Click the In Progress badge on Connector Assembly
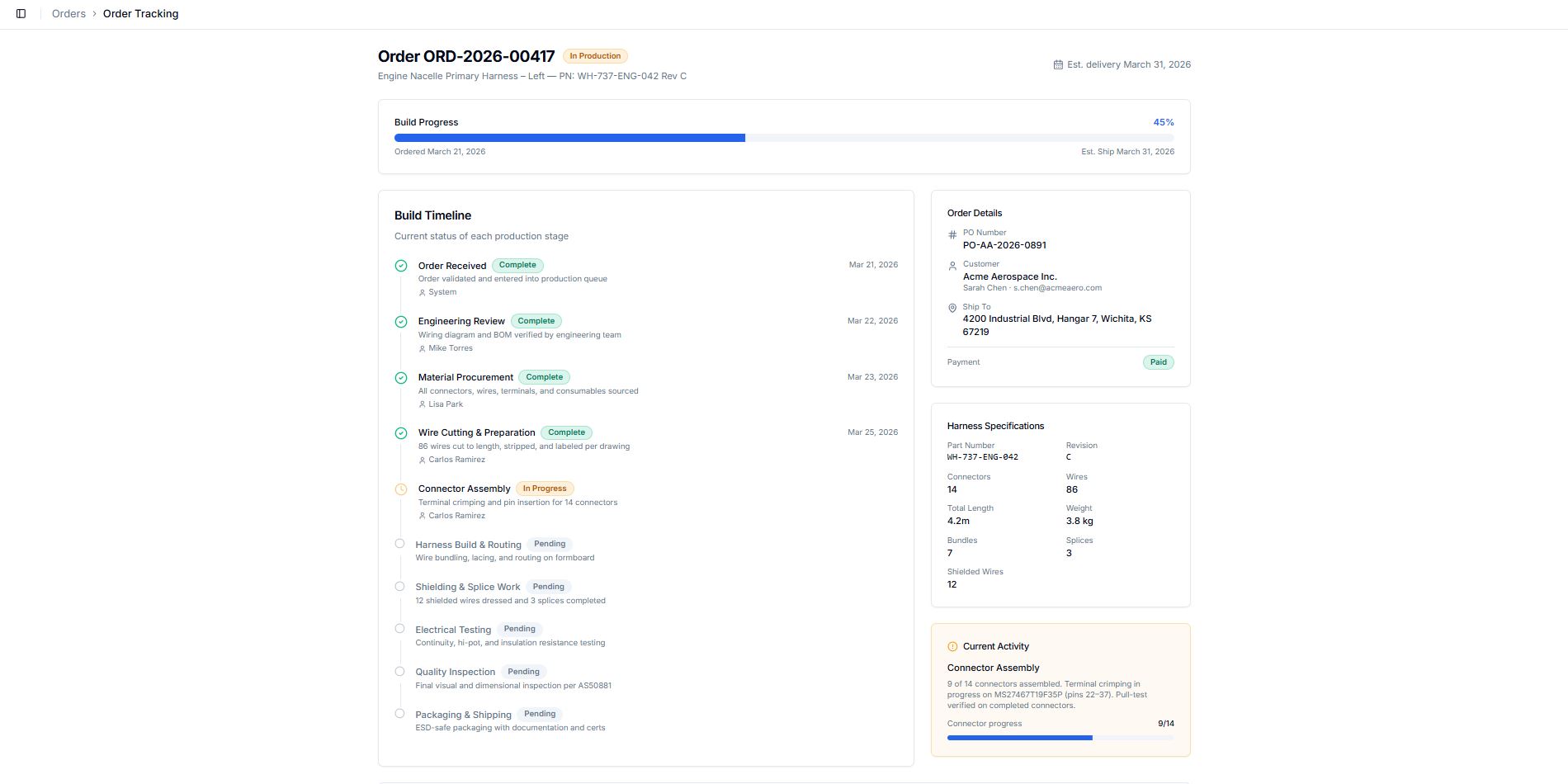1568x784 pixels. tap(545, 489)
